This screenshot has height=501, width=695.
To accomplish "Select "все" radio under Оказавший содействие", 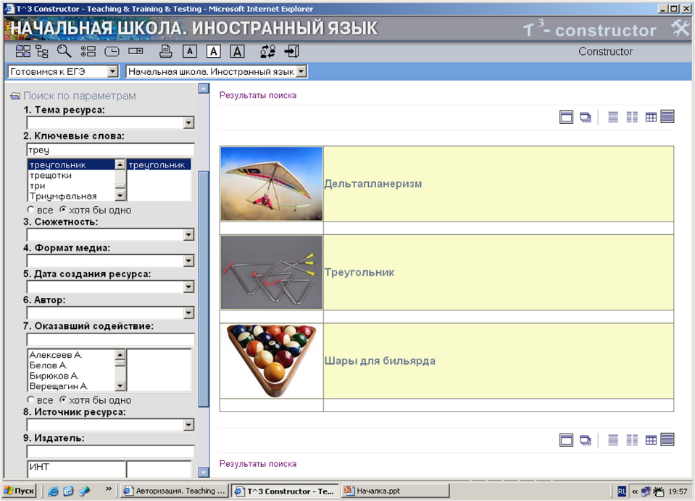I will (x=30, y=400).
